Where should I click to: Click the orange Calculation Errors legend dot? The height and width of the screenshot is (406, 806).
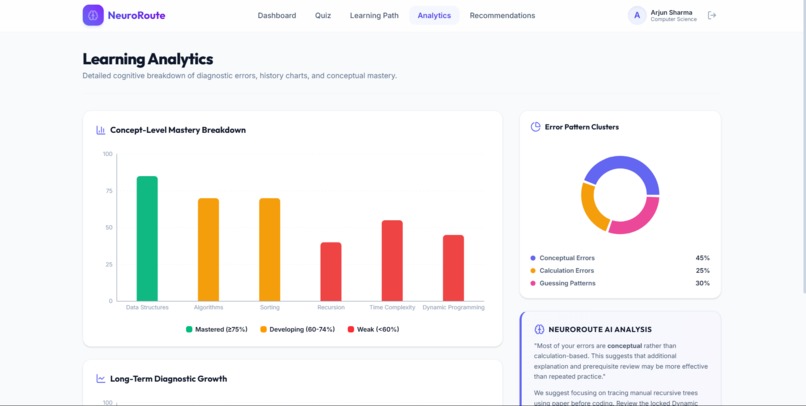click(533, 271)
